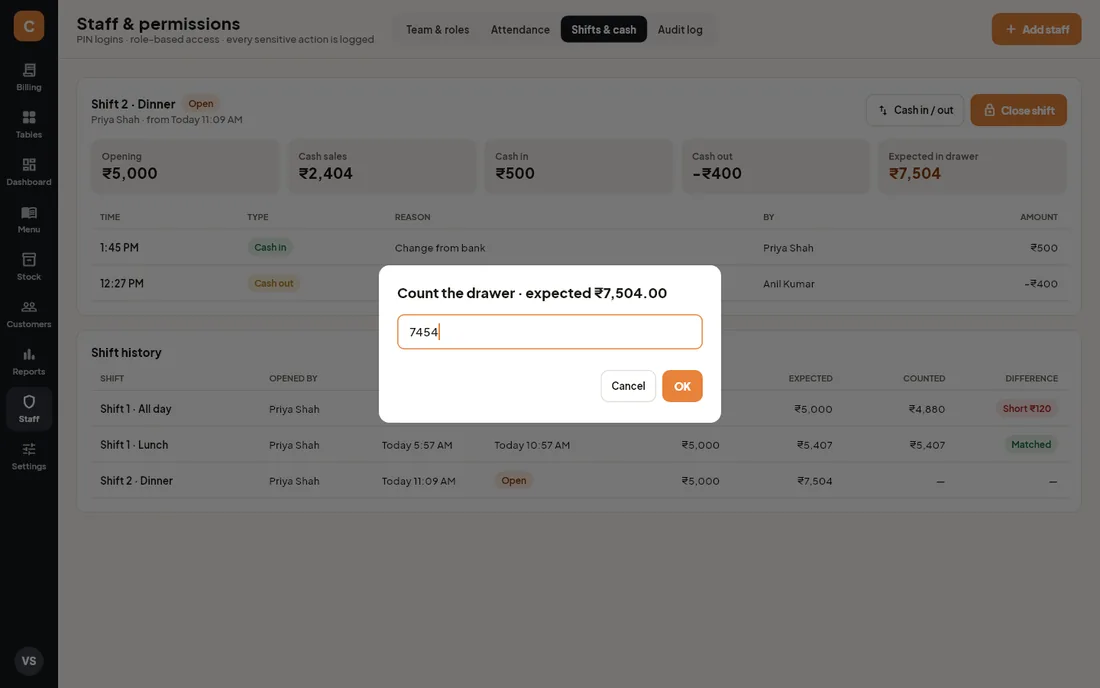
Task: Confirm the drawer count with OK
Action: coord(682,386)
